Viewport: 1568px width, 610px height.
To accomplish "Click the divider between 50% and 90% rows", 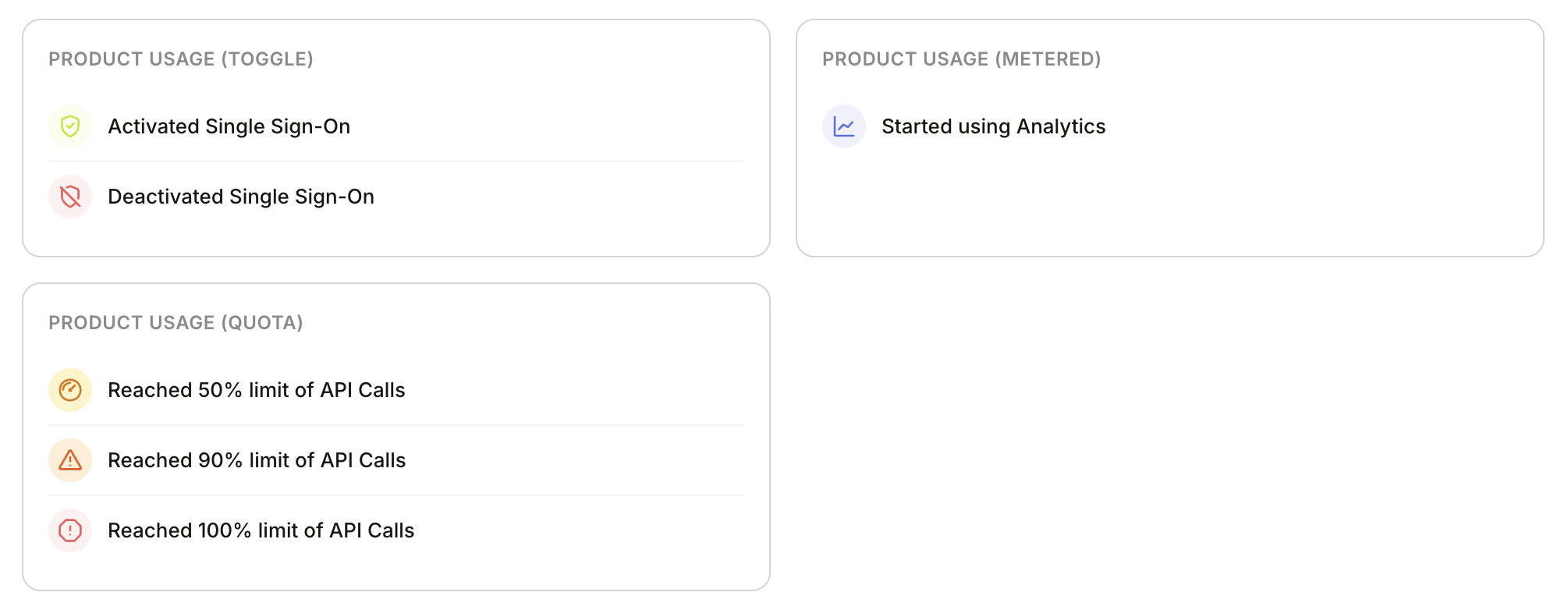I will tap(396, 425).
